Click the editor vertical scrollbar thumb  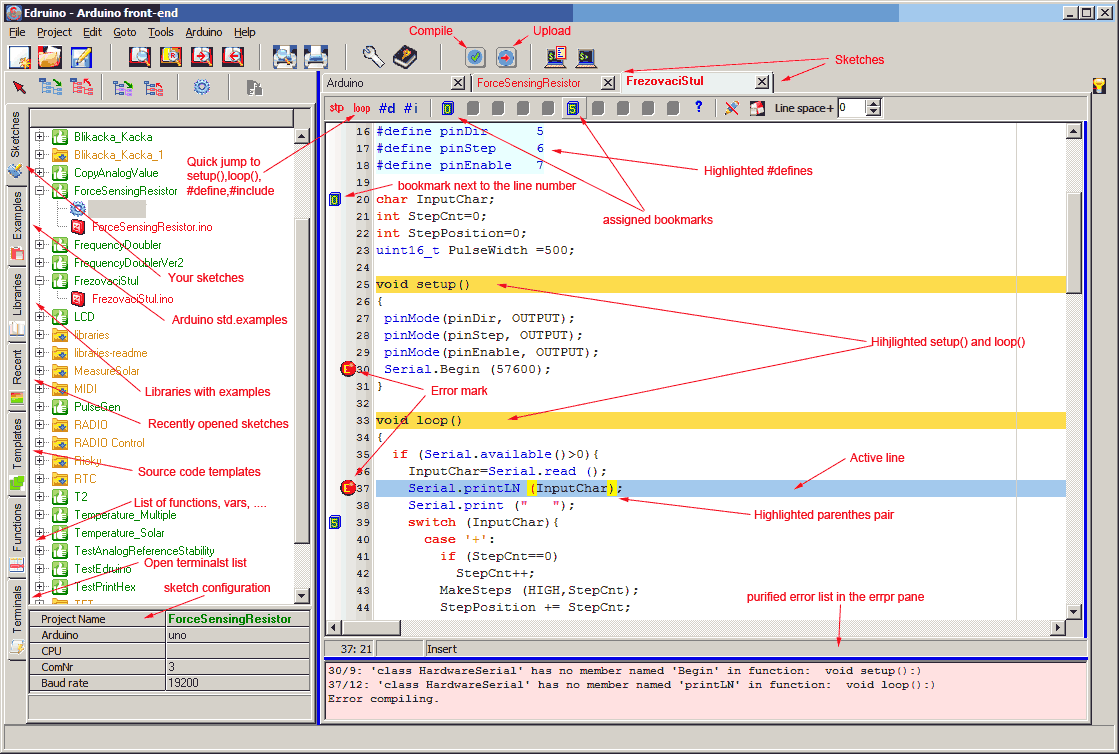point(1073,243)
